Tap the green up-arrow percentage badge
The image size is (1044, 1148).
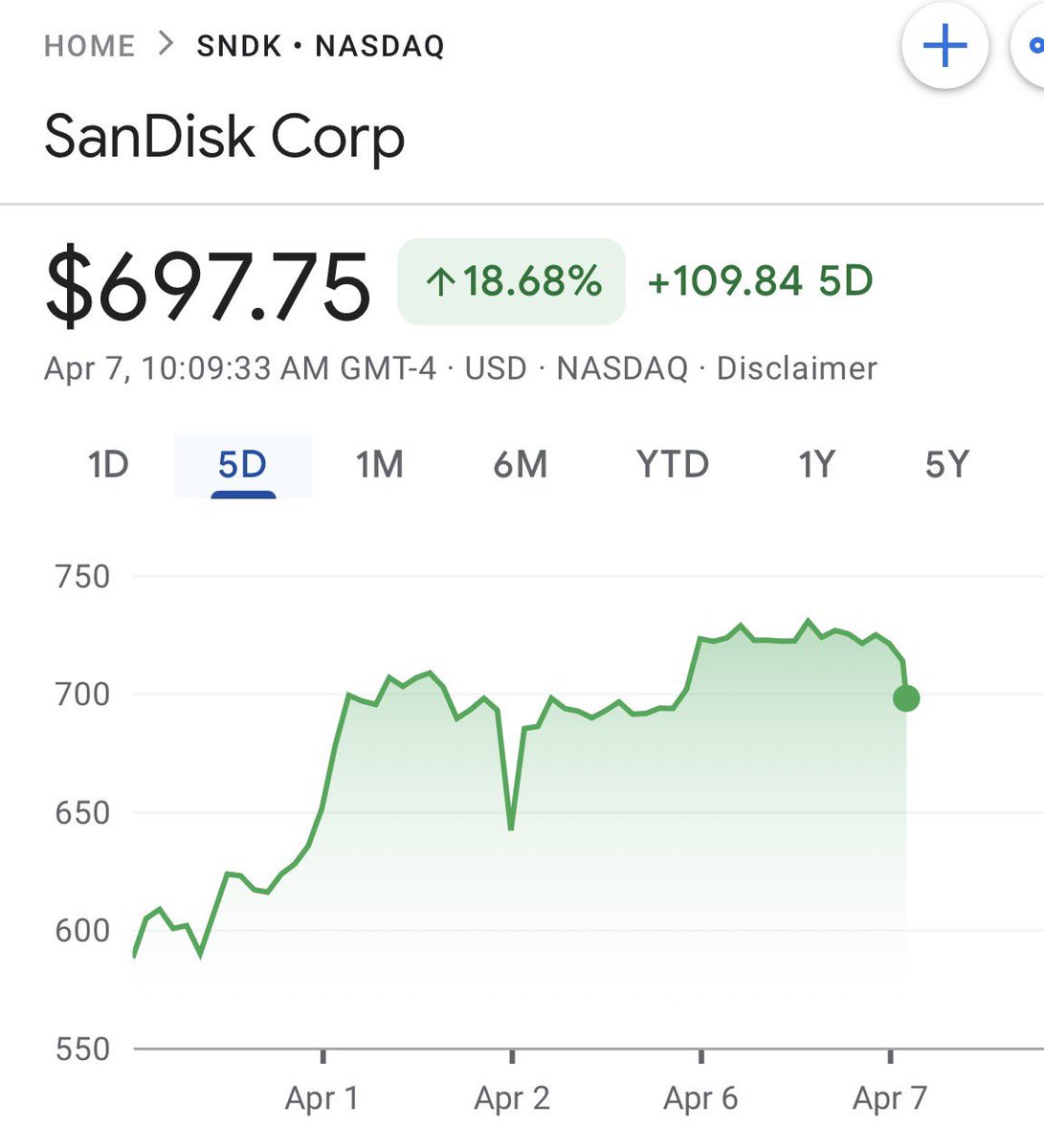[x=511, y=281]
